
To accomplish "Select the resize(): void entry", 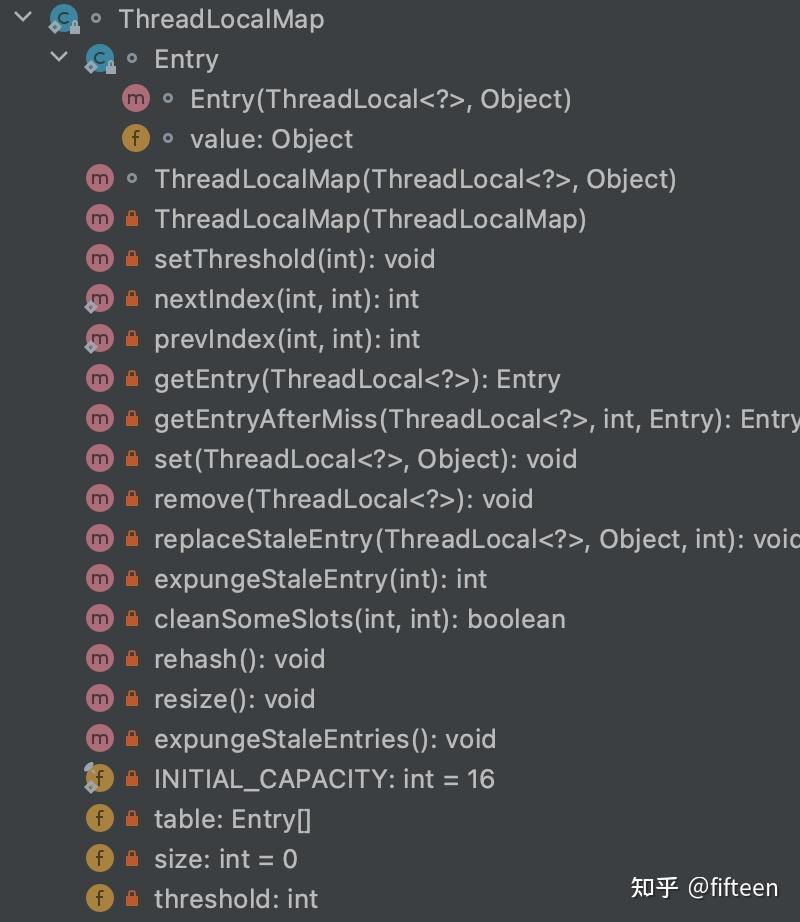I will click(234, 698).
